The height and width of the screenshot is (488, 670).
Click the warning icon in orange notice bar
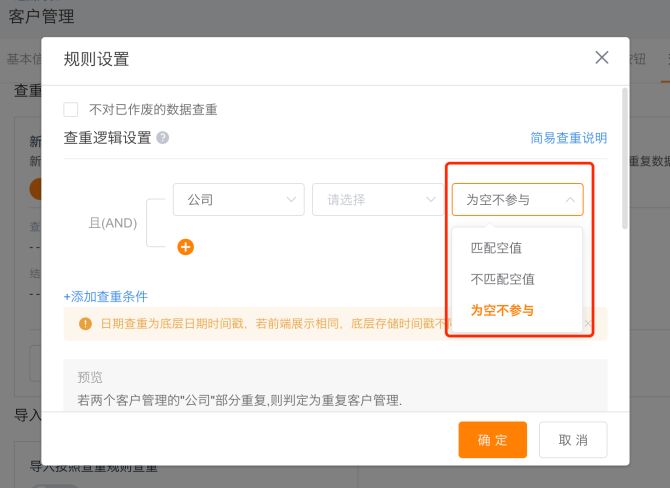86,324
